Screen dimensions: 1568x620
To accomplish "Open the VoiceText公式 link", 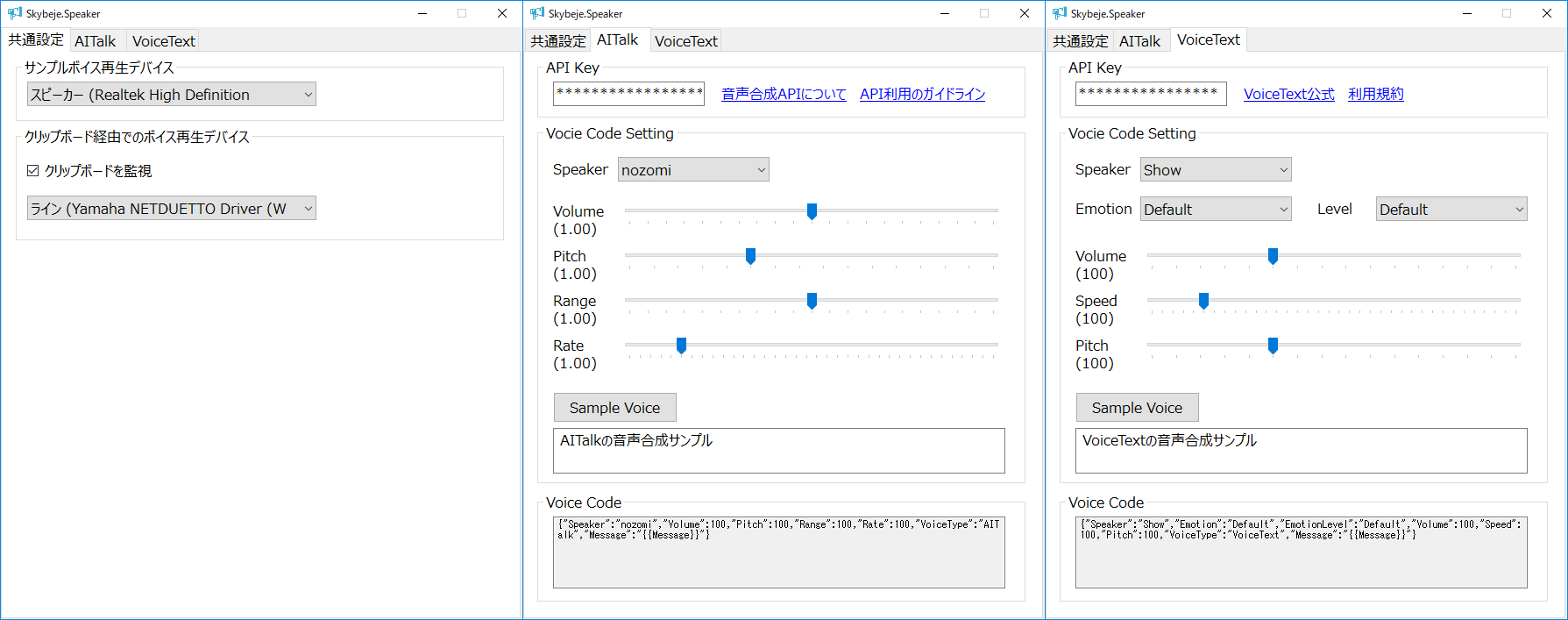I will [1289, 94].
